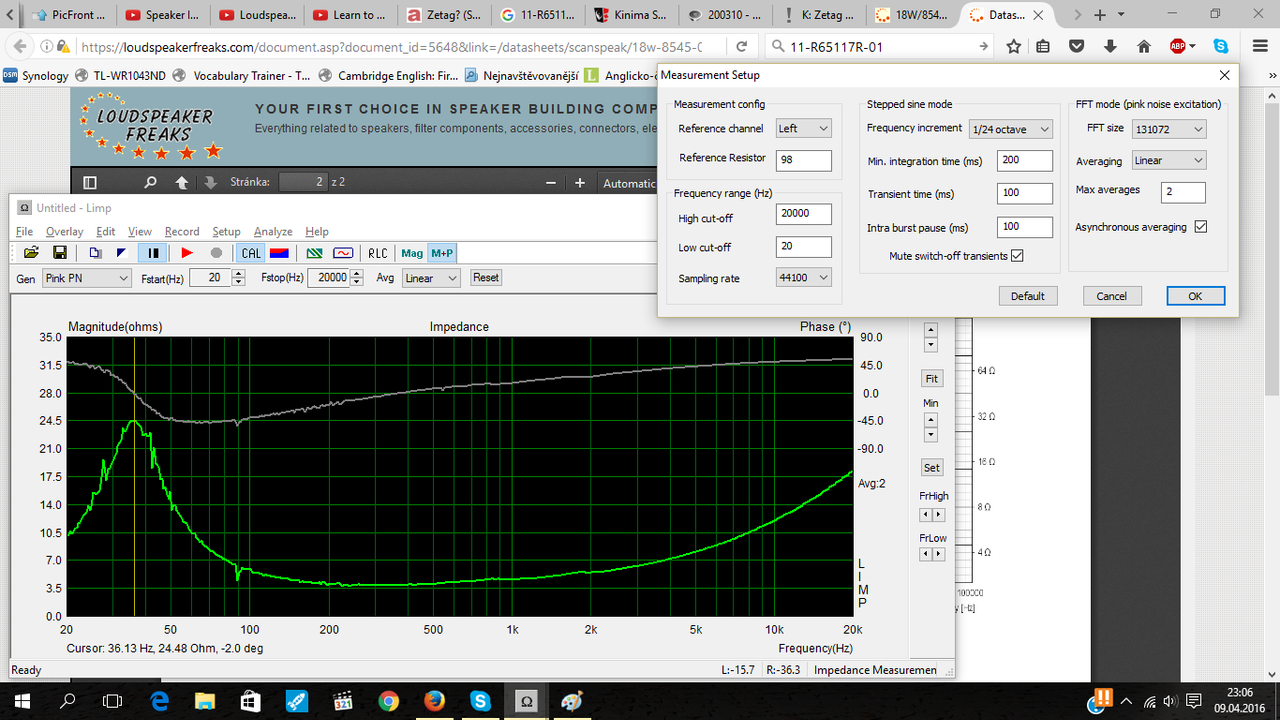Open the Overlay menu in Limp
The image size is (1280, 720).
[65, 232]
